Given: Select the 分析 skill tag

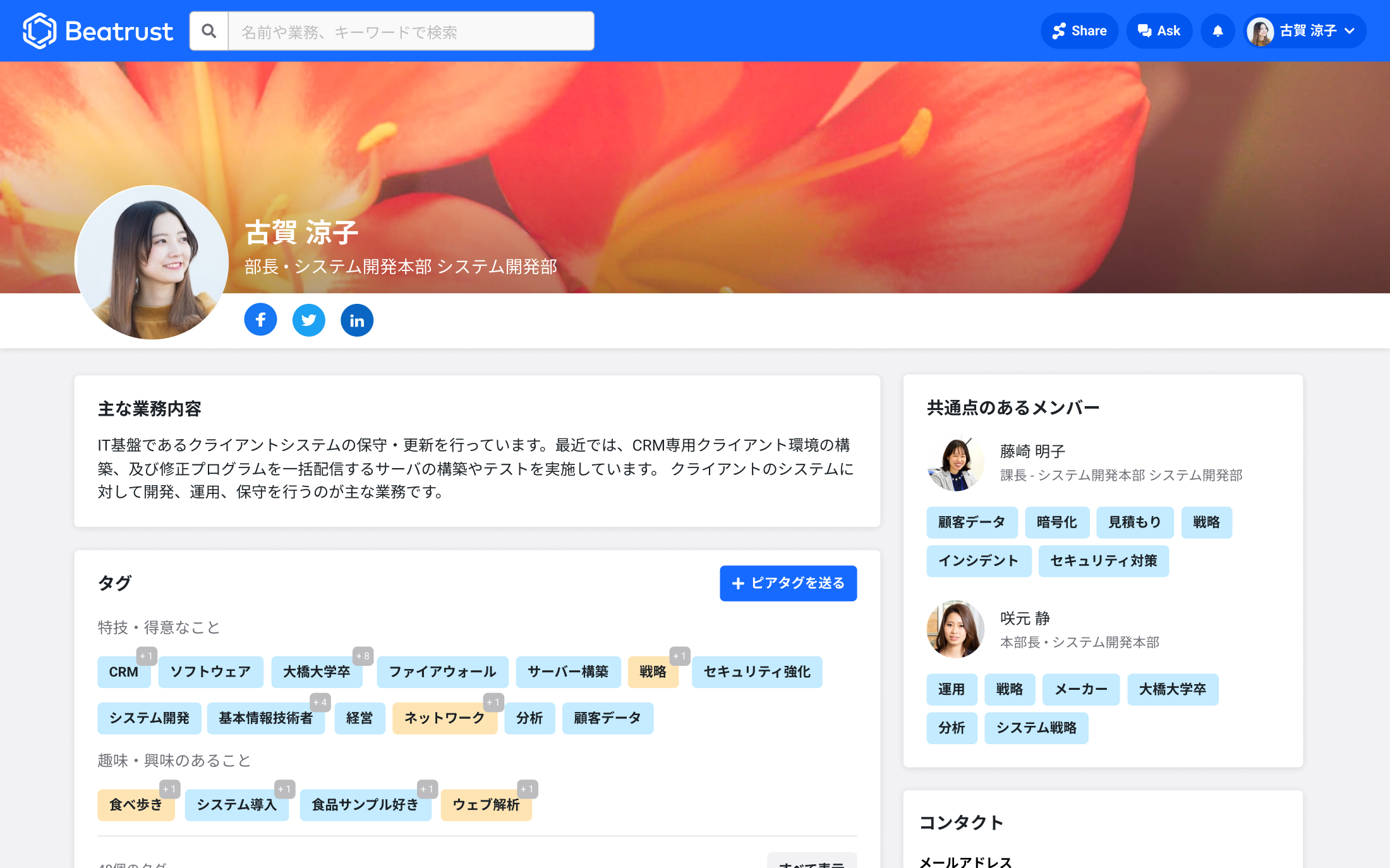Looking at the screenshot, I should (x=529, y=718).
